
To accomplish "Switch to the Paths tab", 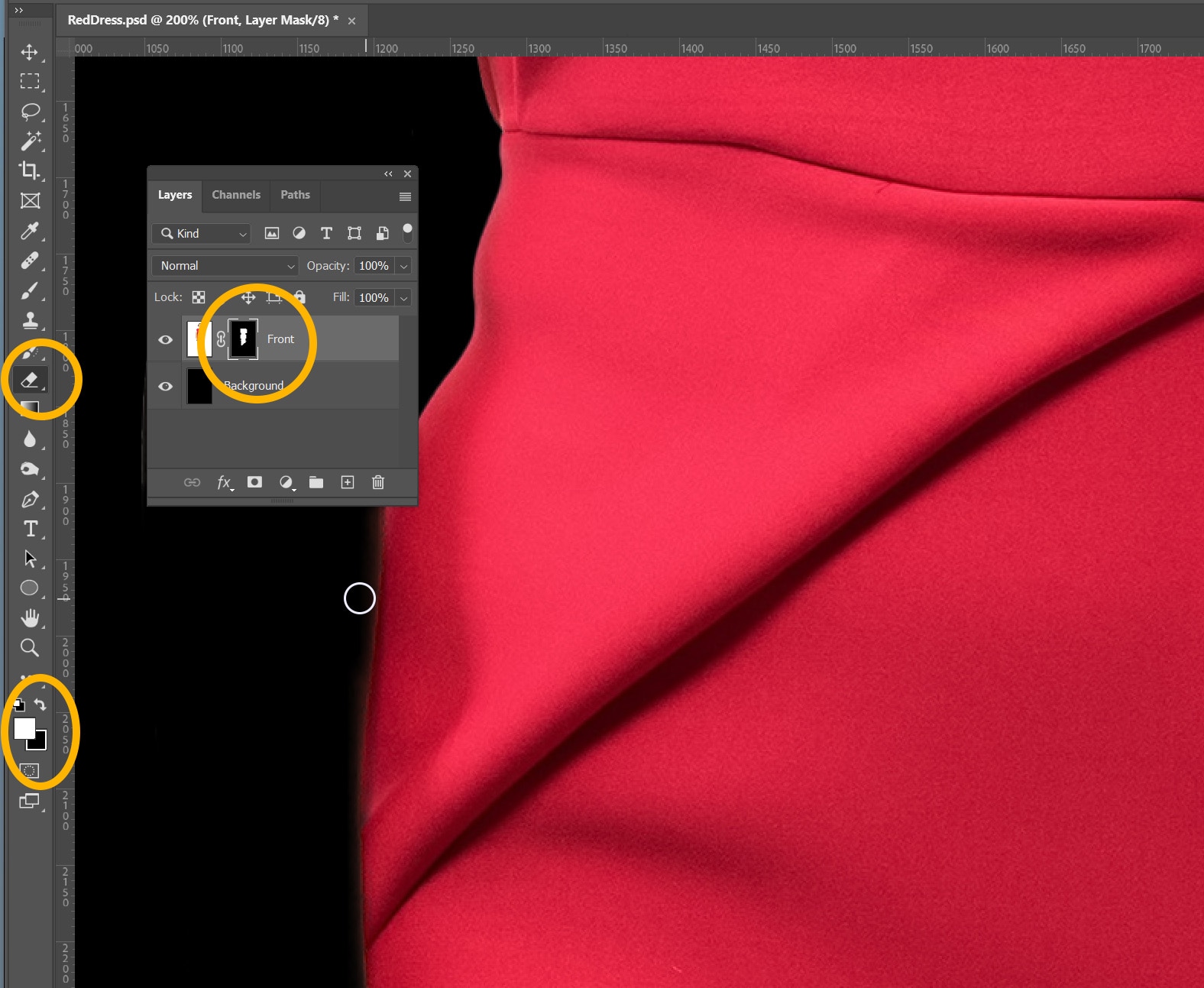I will click(x=295, y=195).
